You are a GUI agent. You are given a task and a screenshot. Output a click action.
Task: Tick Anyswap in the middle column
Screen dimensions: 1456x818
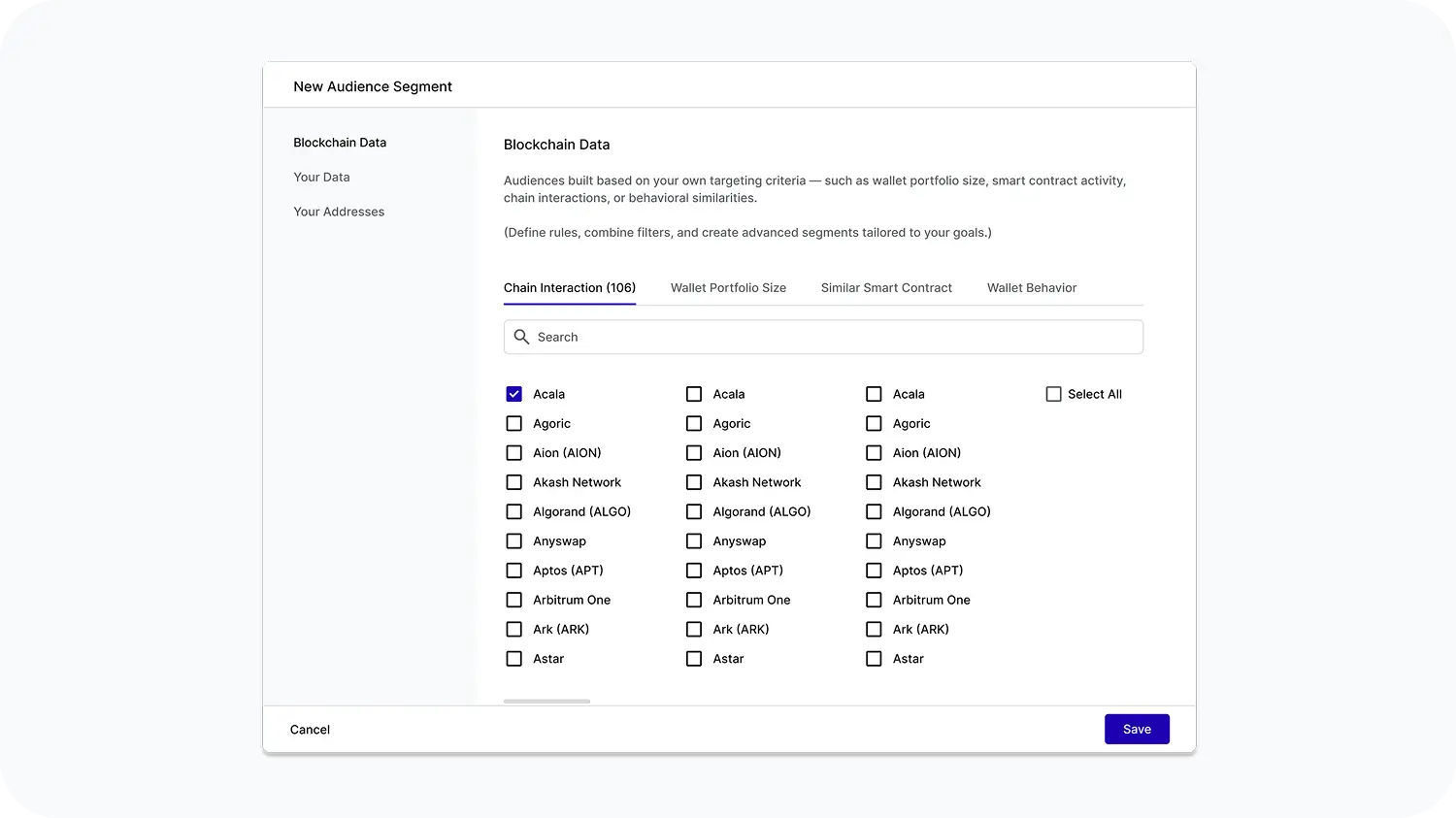point(694,541)
